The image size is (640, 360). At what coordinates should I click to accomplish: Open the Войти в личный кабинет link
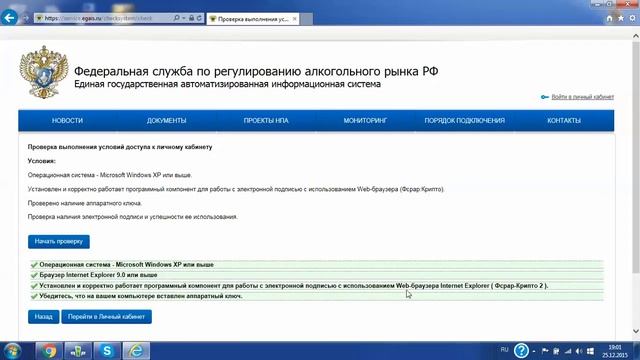[x=582, y=97]
